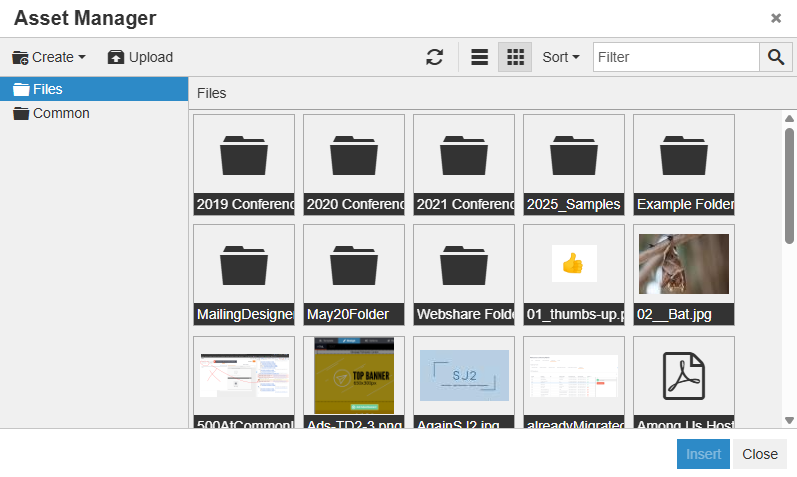Image resolution: width=797 pixels, height=477 pixels.
Task: Open the 2019 Conference folder icon
Action: point(244,155)
